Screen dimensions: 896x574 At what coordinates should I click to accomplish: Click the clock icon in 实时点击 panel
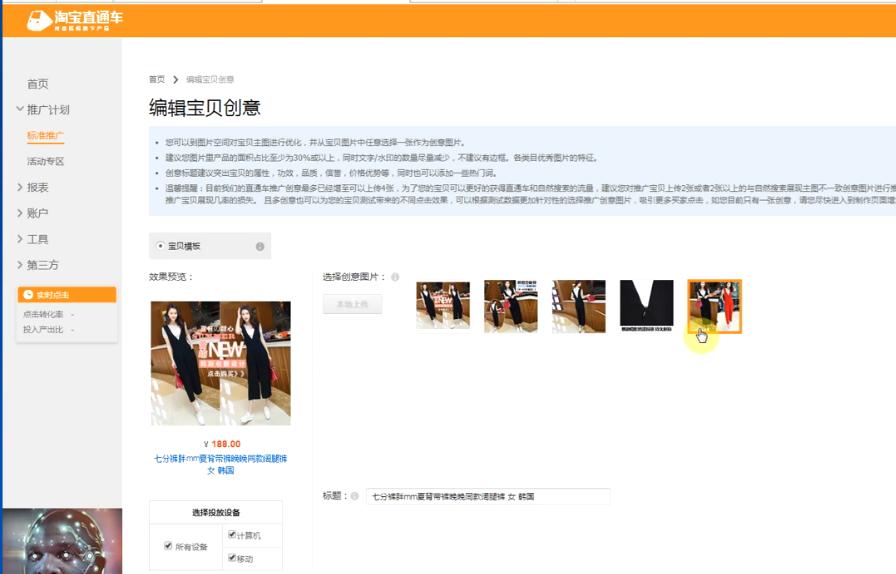pyautogui.click(x=29, y=295)
